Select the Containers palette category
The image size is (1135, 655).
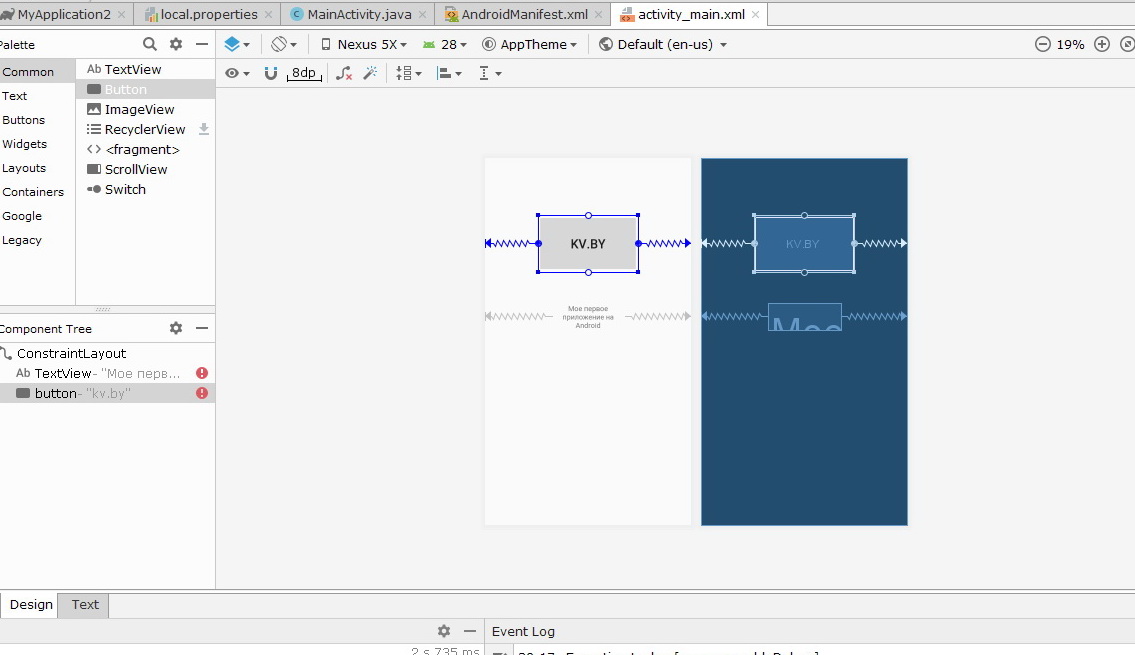pyautogui.click(x=37, y=192)
